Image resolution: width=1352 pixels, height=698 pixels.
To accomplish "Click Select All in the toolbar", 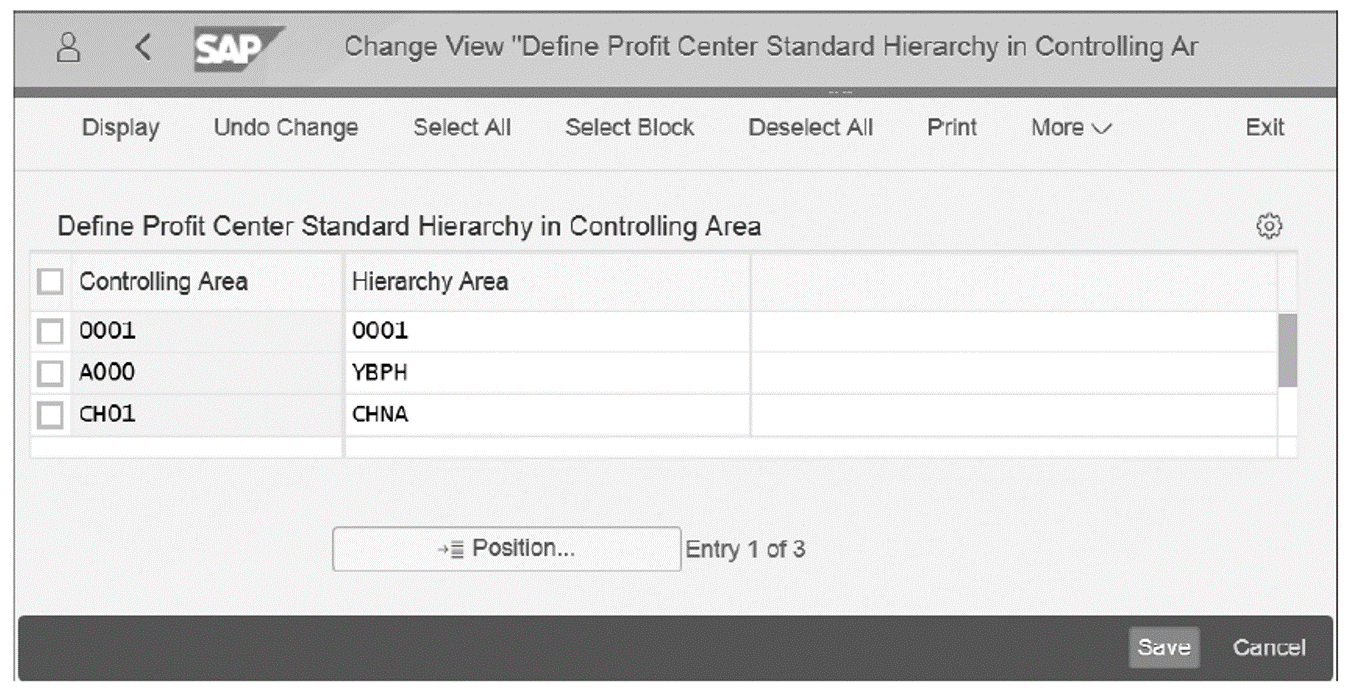I will [462, 127].
